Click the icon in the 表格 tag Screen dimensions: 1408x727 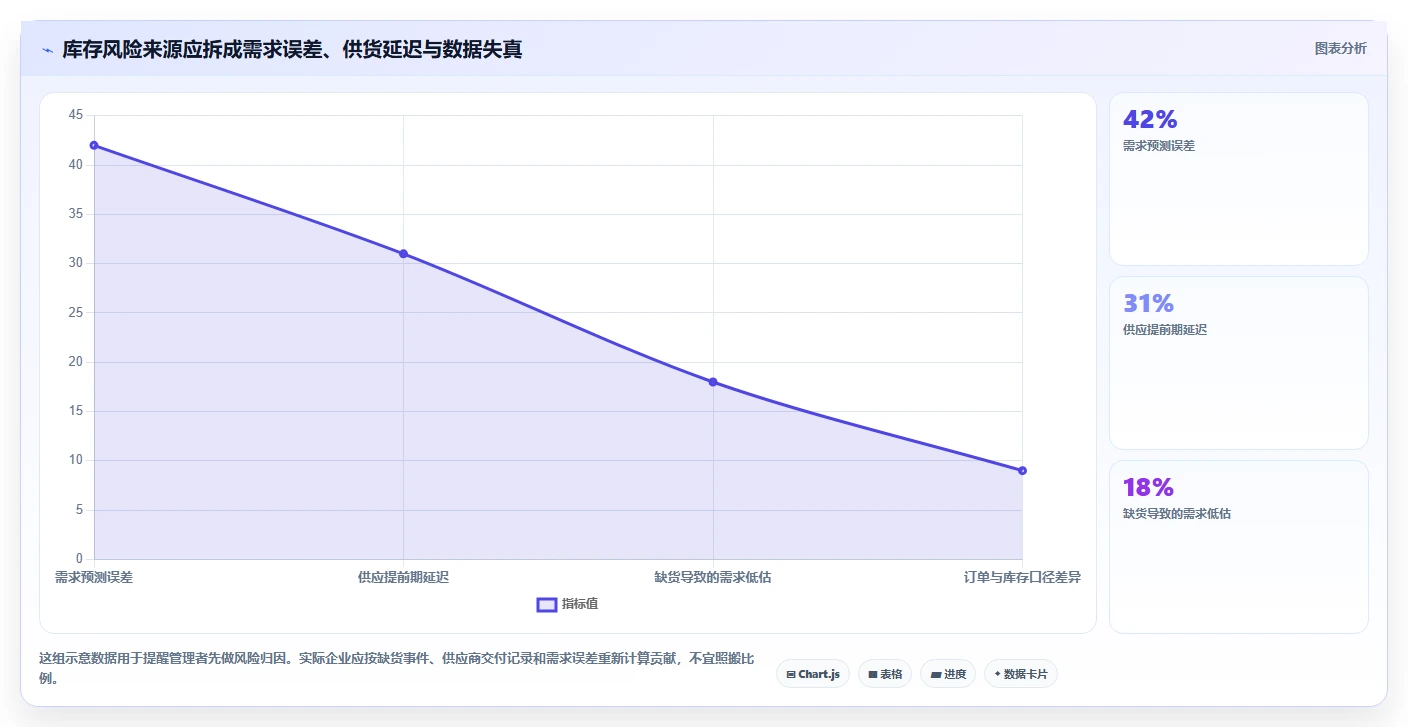click(873, 675)
